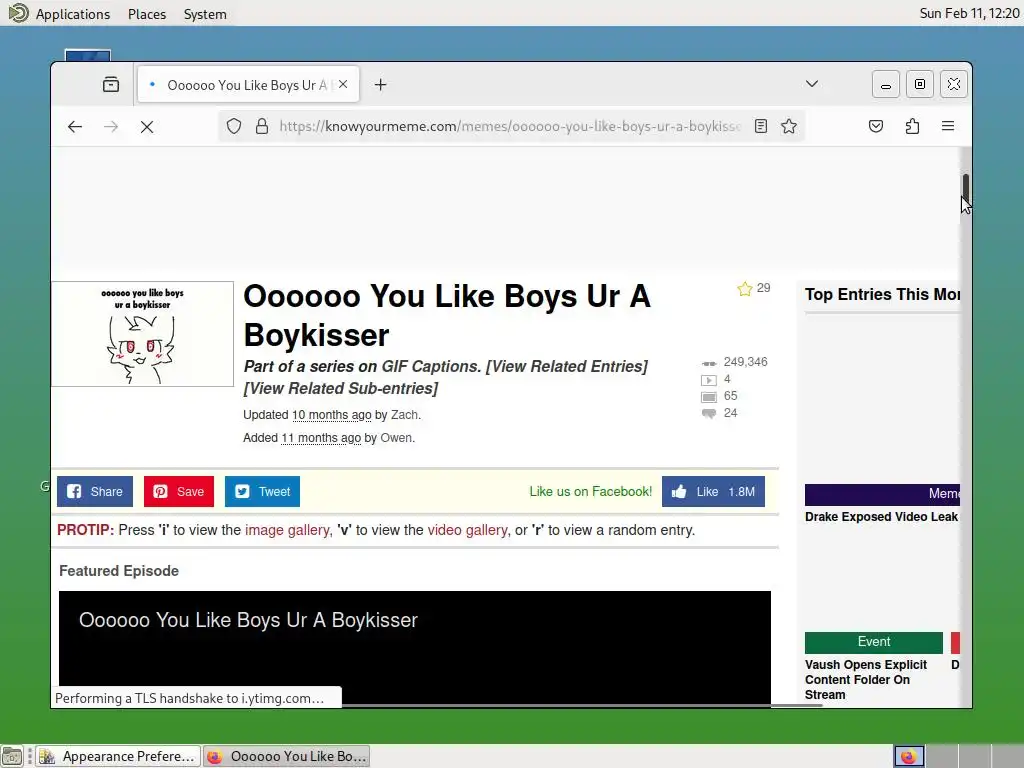Viewport: 1024px width, 768px height.
Task: Select the Oooooo You Like Boys browser tab
Action: click(x=248, y=85)
